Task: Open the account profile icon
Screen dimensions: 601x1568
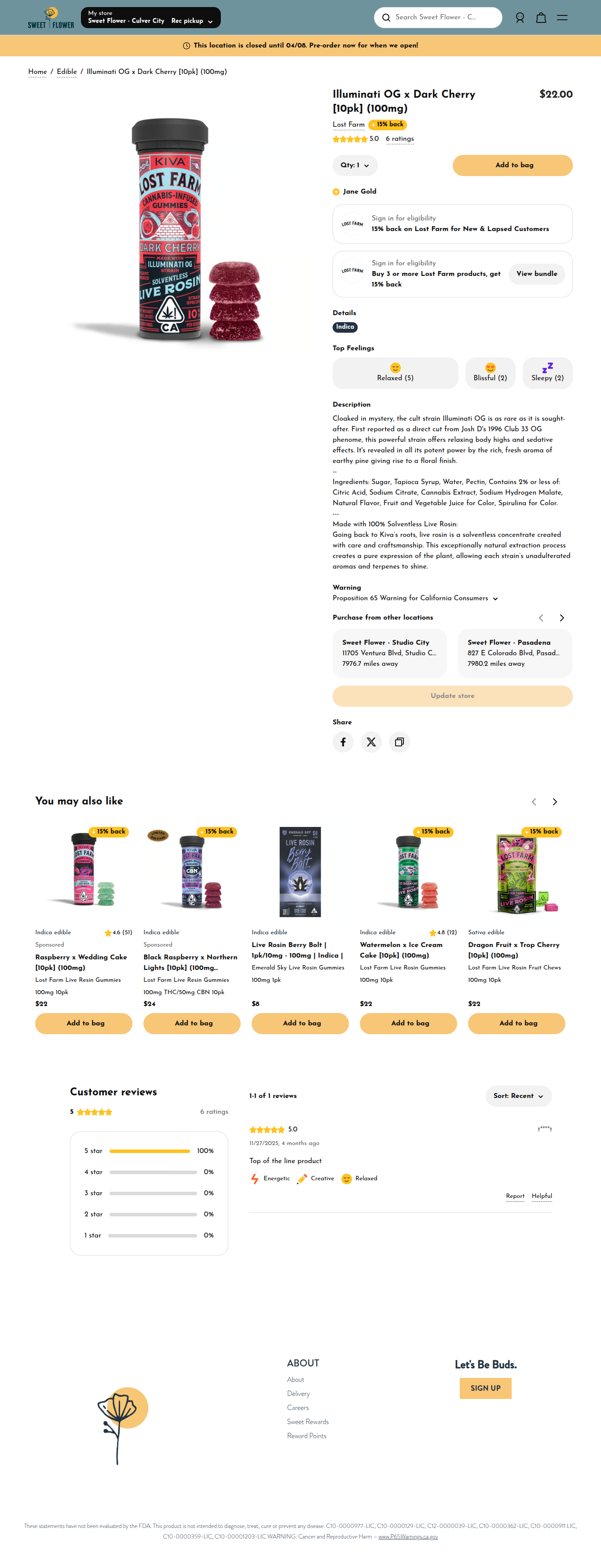Action: [520, 18]
